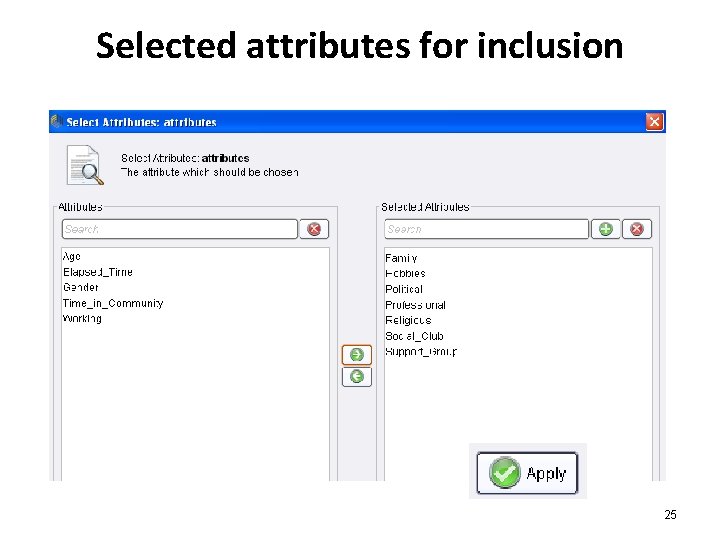The image size is (720, 540).
Task: Pick Time_in_Community from the left list
Action: (113, 303)
